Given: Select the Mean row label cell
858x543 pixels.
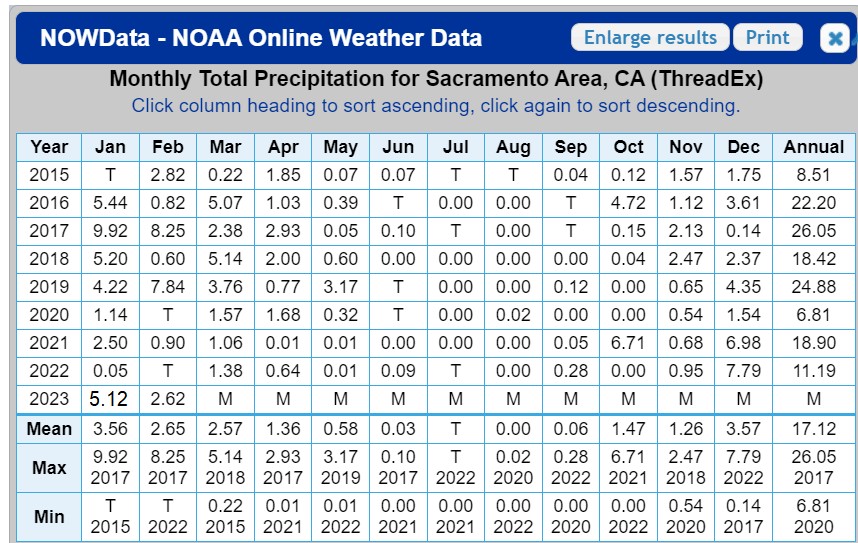Looking at the screenshot, I should pos(49,429).
